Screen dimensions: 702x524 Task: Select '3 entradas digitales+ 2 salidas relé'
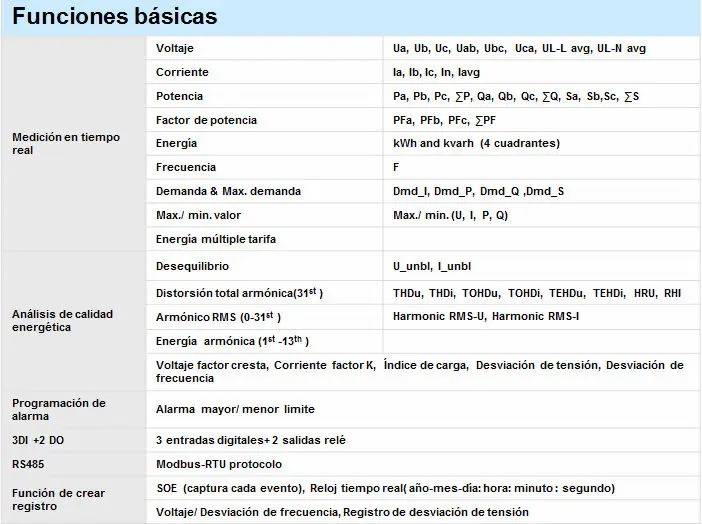[x=251, y=440]
